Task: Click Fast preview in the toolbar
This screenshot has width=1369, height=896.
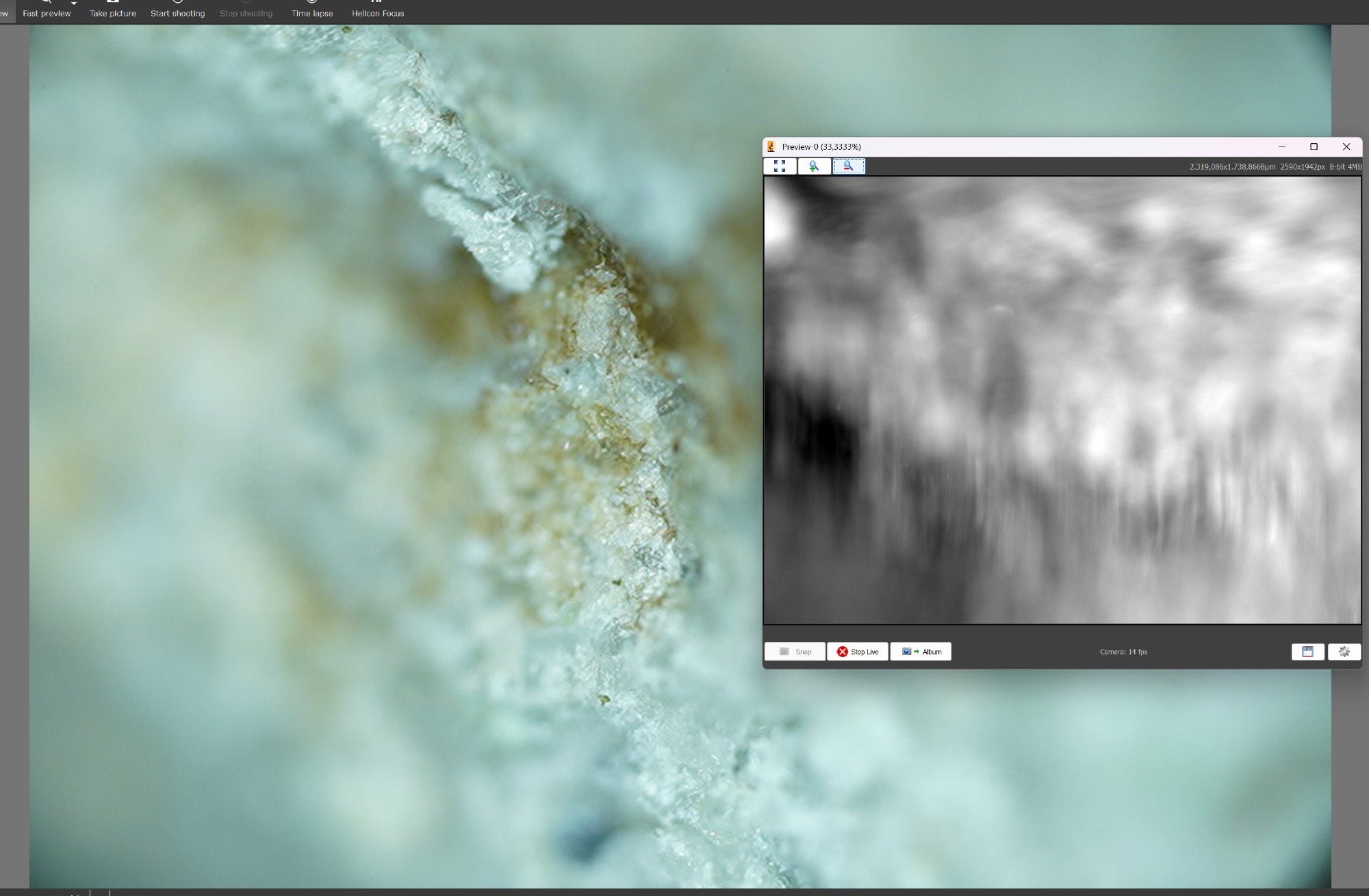Action: point(46,13)
